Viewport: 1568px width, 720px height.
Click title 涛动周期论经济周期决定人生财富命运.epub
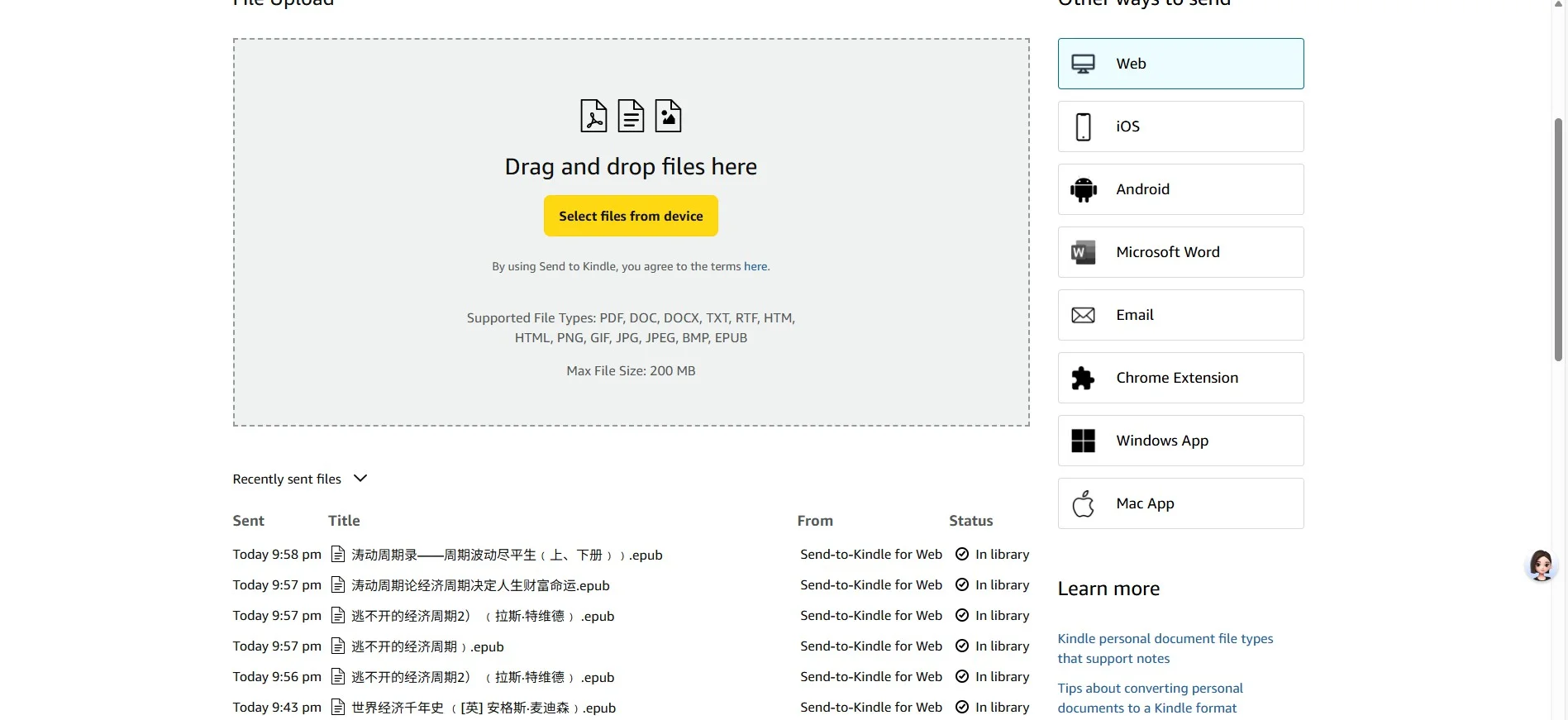point(480,585)
